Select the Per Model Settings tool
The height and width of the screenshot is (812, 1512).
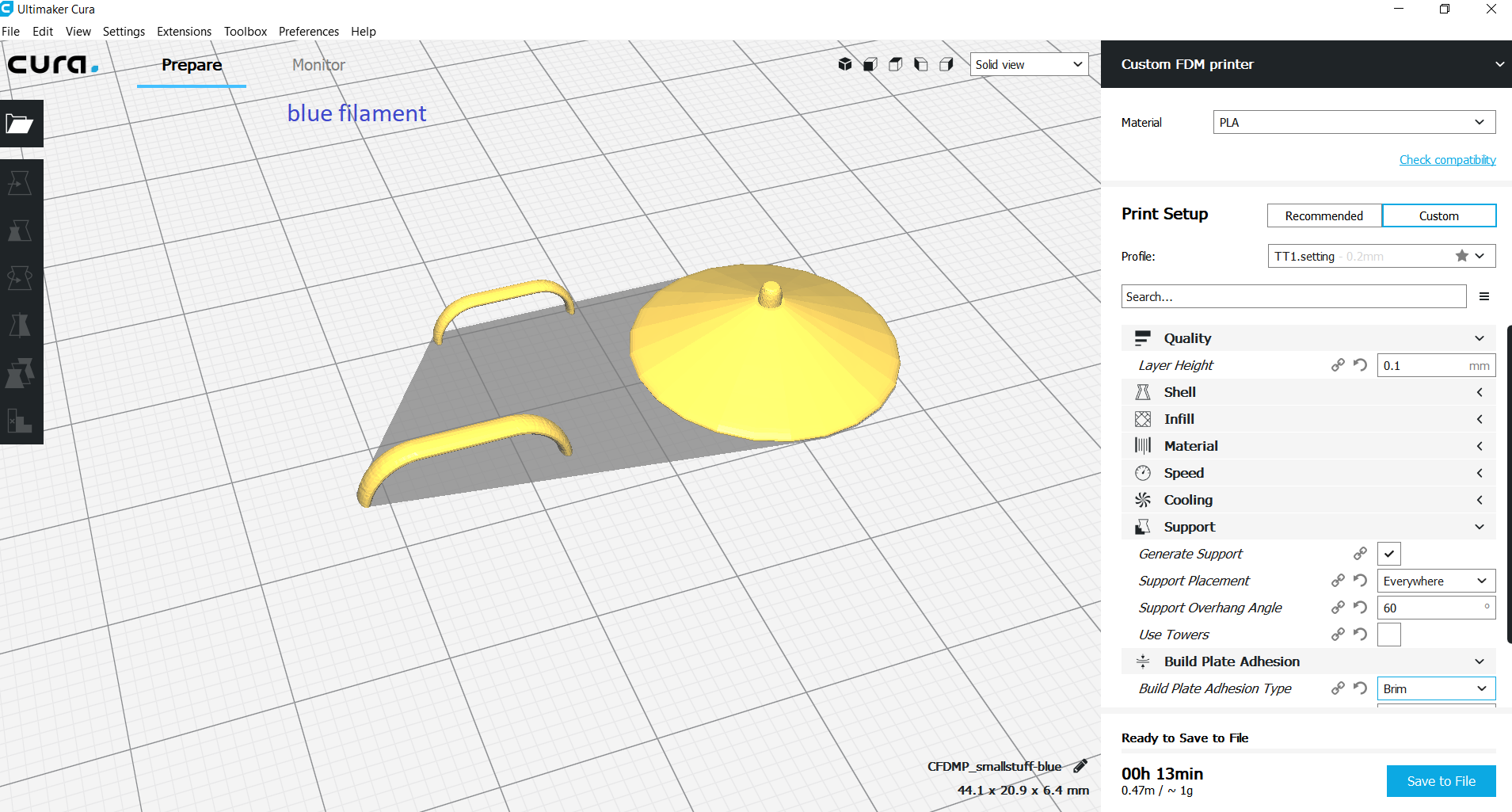tap(20, 373)
